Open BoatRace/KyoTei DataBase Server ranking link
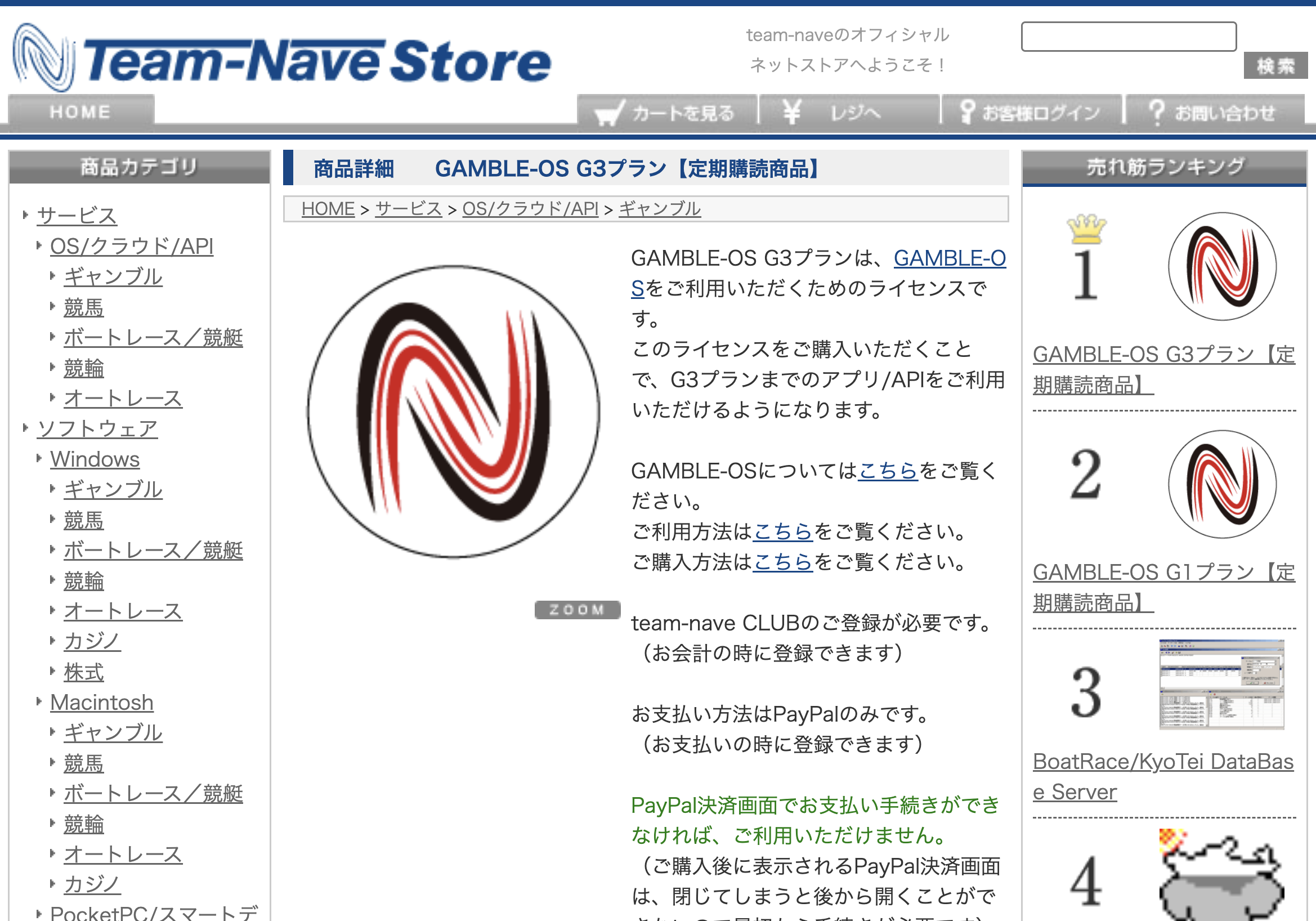This screenshot has width=1316, height=921. 1163,776
